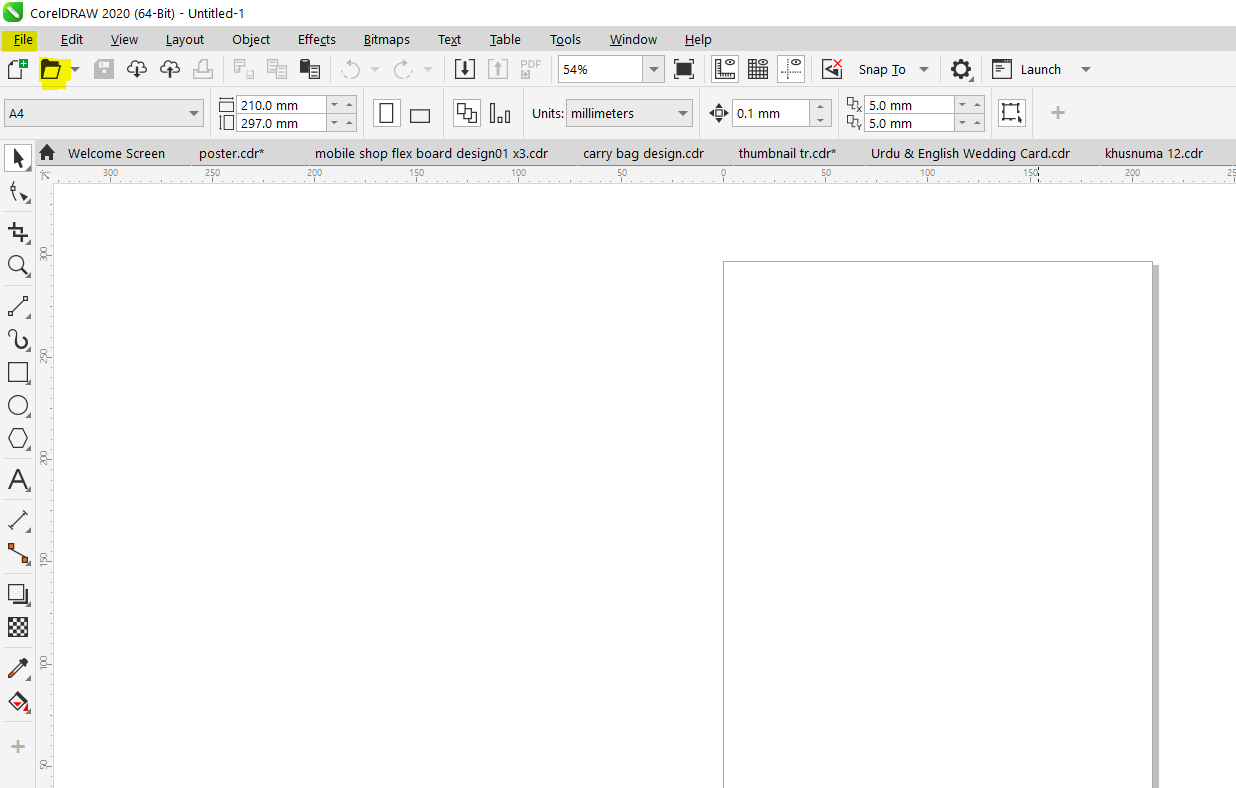Toggle guidelines visibility
The width and height of the screenshot is (1236, 788).
click(791, 68)
